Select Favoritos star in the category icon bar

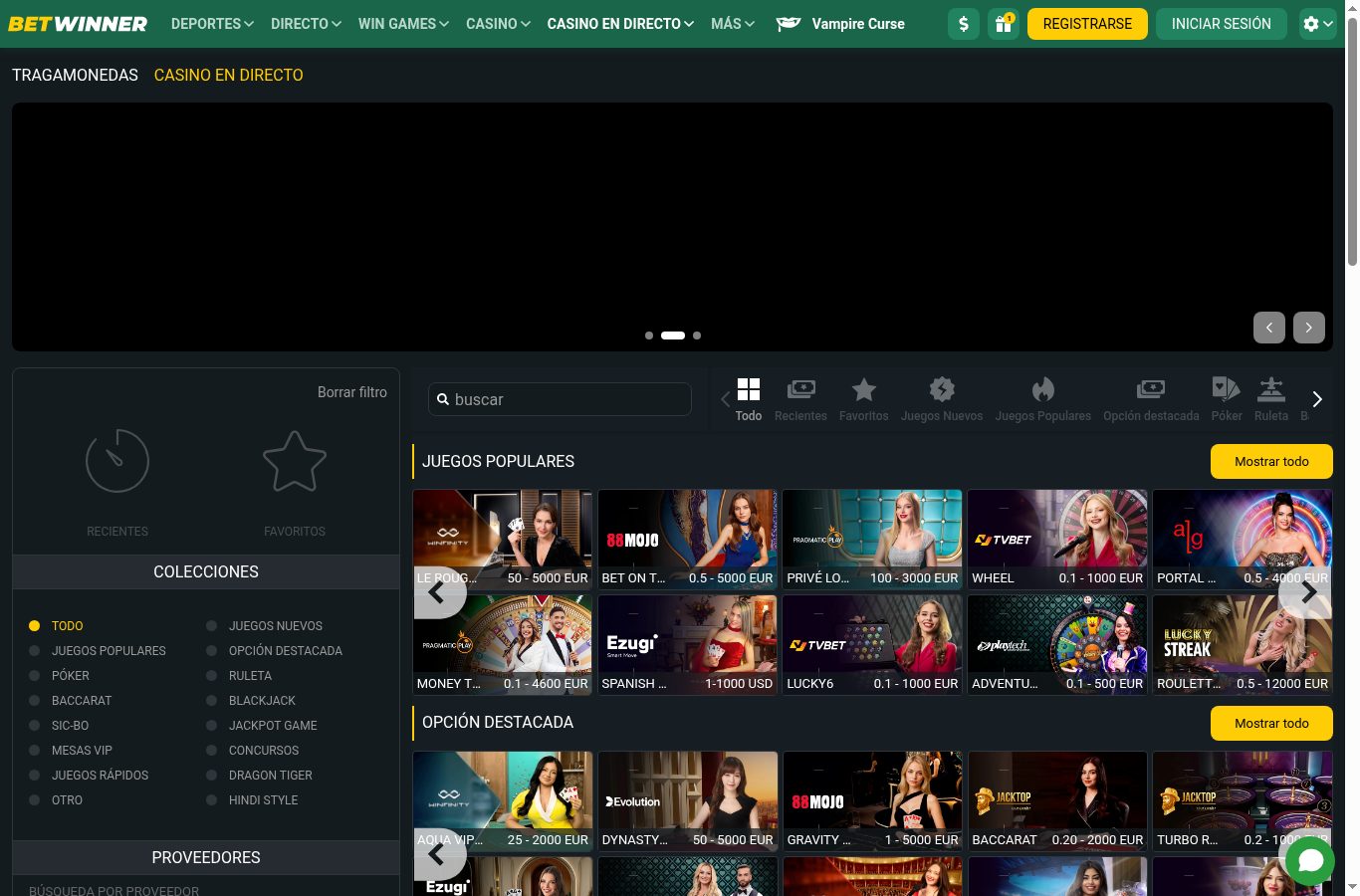[863, 399]
